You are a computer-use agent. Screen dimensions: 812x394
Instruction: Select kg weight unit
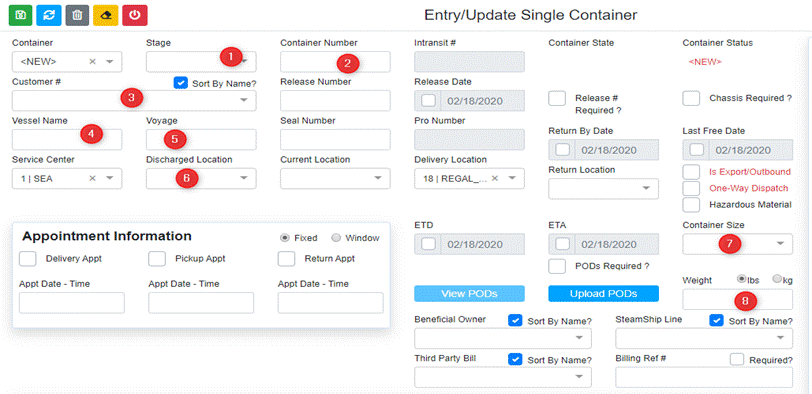tap(777, 279)
